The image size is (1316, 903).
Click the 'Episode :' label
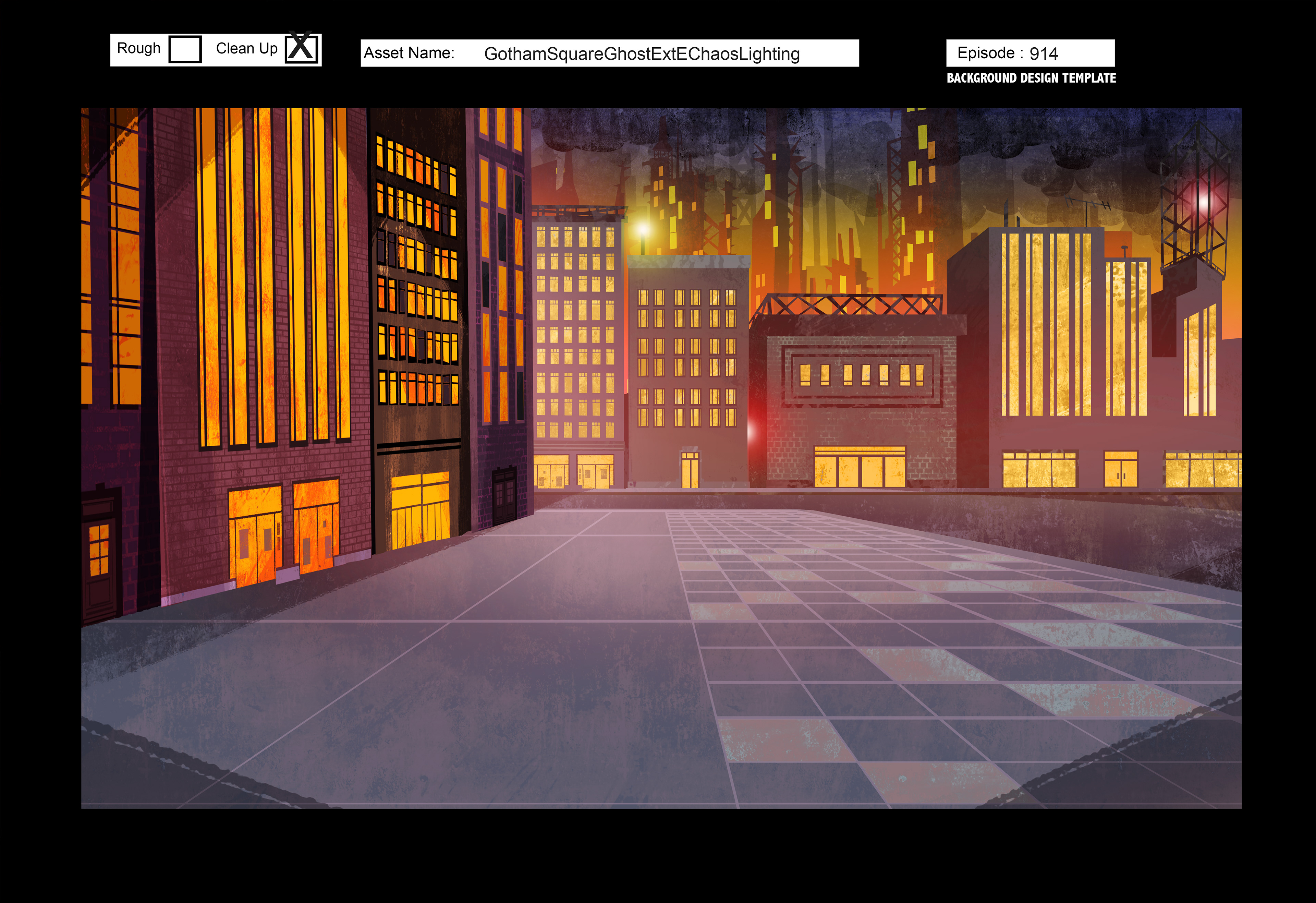click(x=990, y=53)
